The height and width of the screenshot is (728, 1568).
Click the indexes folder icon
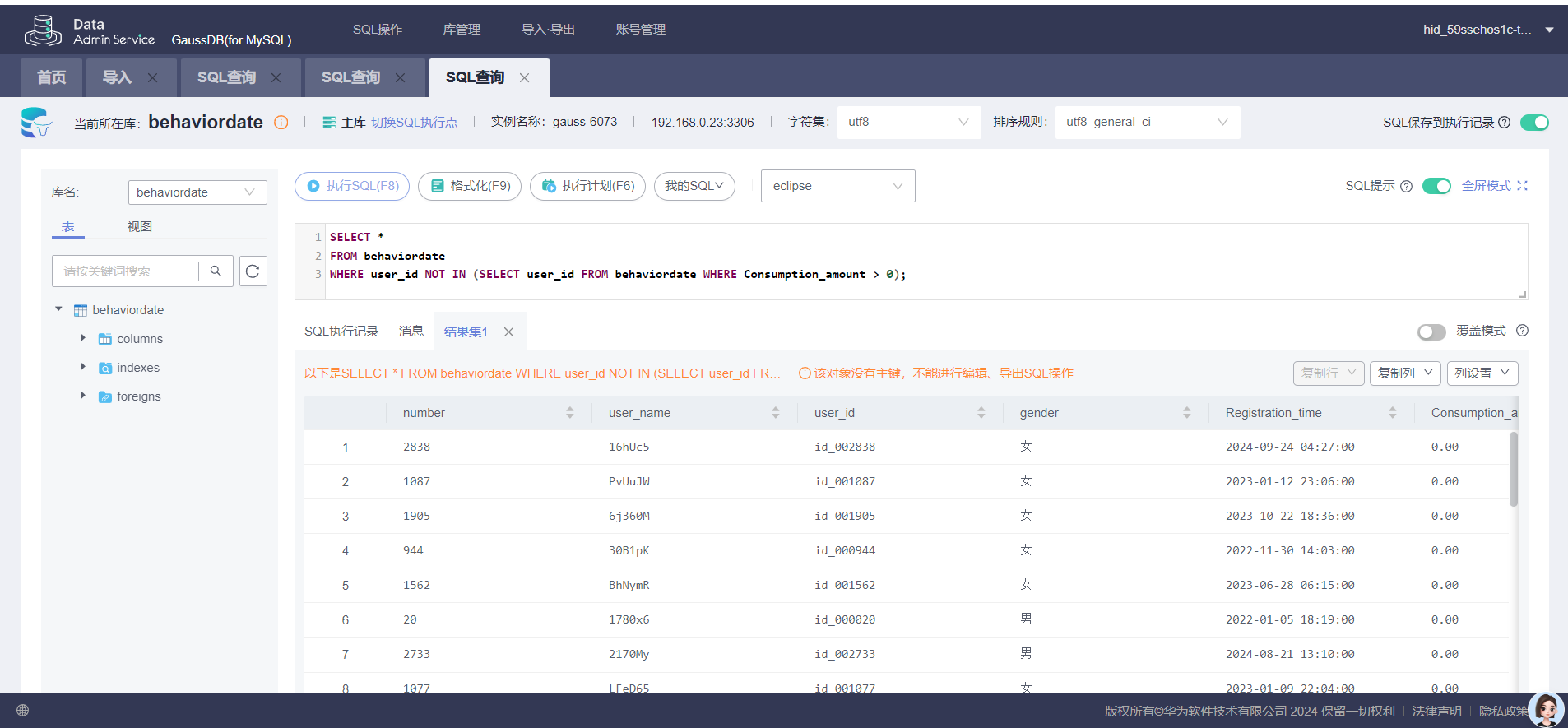[105, 368]
